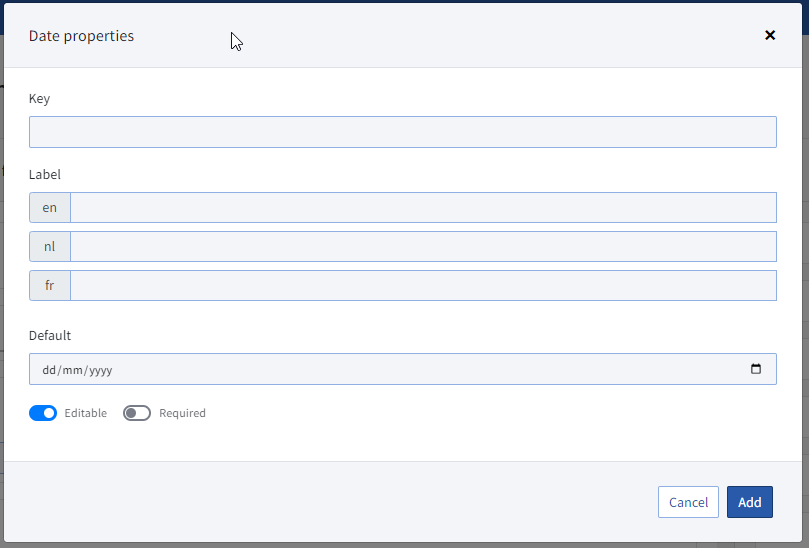Click the 'en' language prefix tag
Viewport: 809px width, 548px height.
tap(50, 207)
